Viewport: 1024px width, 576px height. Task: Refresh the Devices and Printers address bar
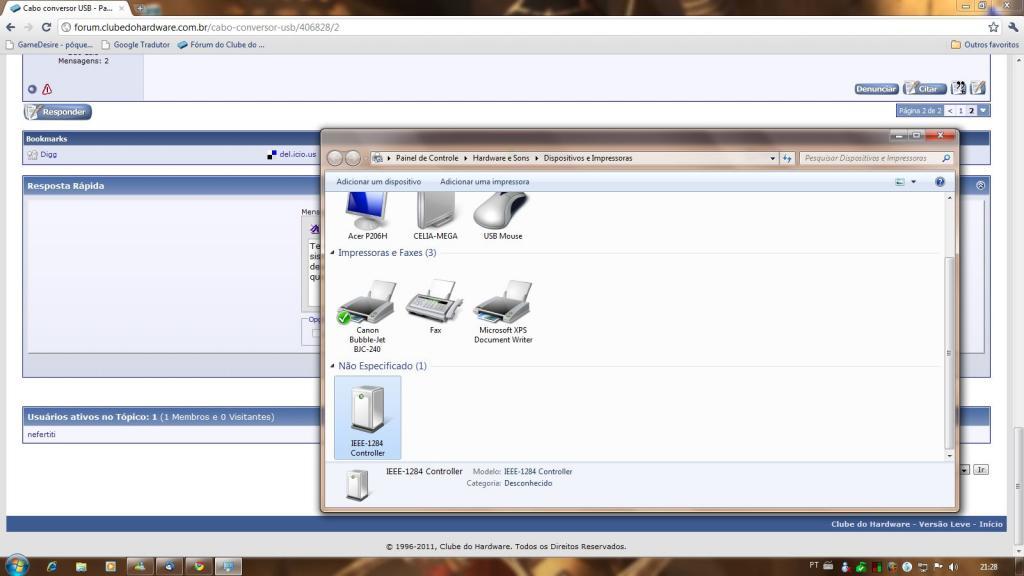[x=787, y=158]
